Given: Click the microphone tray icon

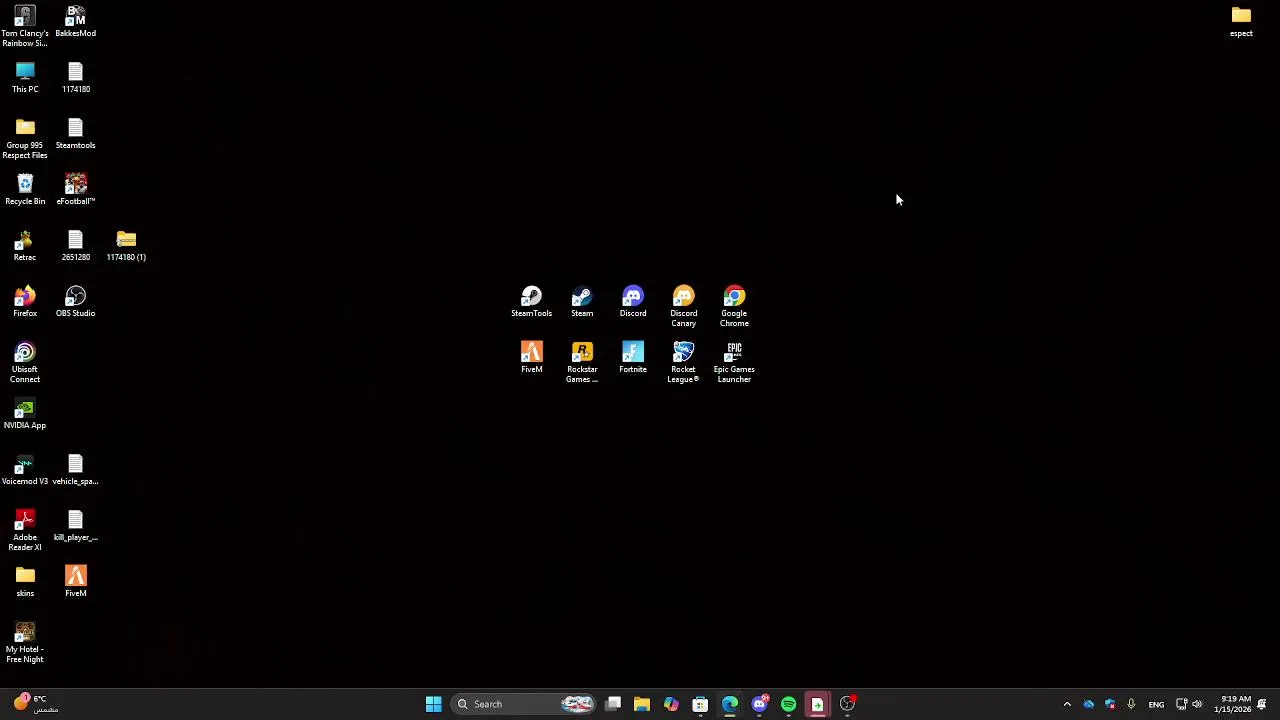Looking at the screenshot, I should point(1131,704).
